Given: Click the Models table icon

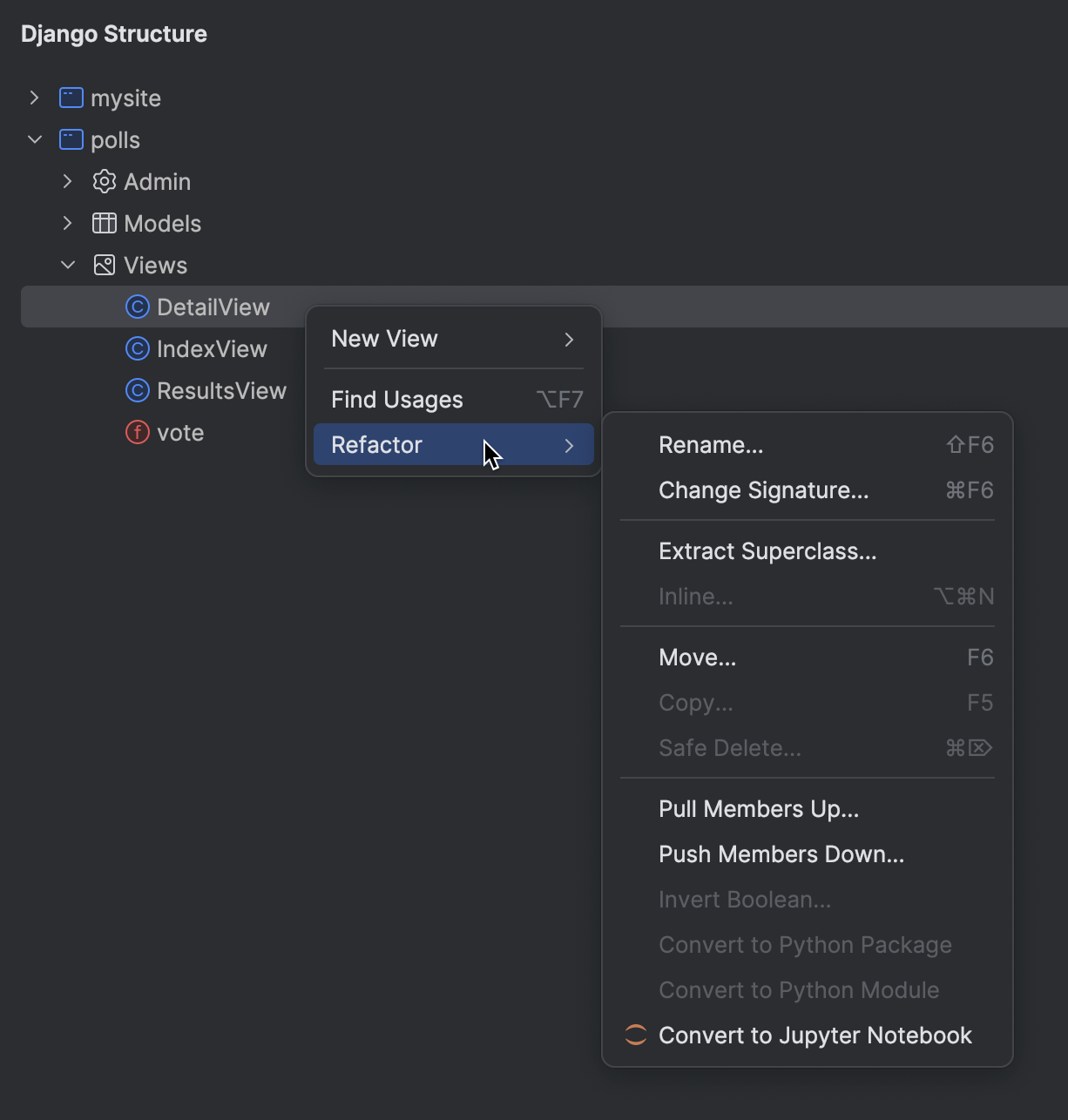Looking at the screenshot, I should click(104, 223).
